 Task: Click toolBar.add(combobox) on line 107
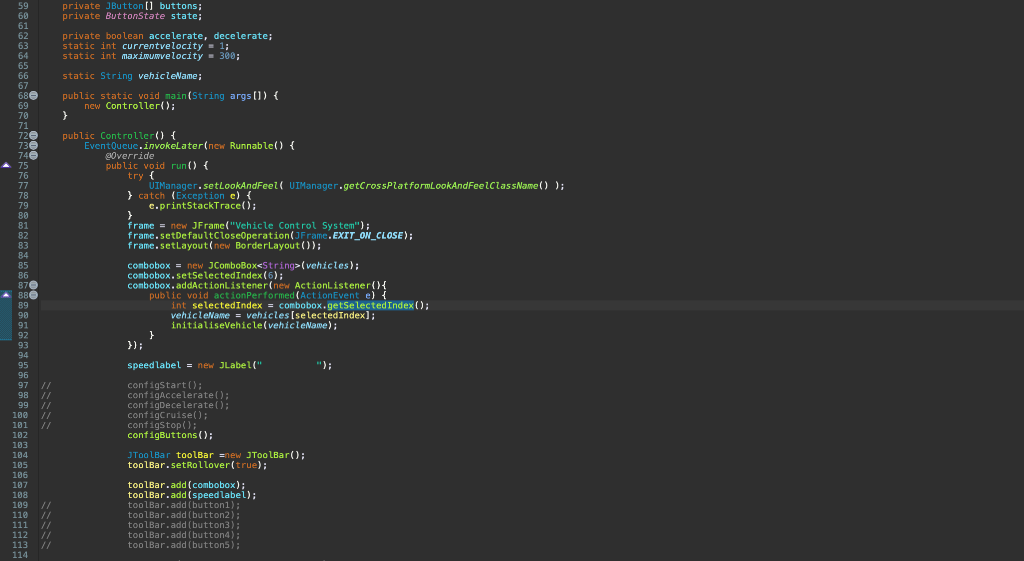pos(187,485)
